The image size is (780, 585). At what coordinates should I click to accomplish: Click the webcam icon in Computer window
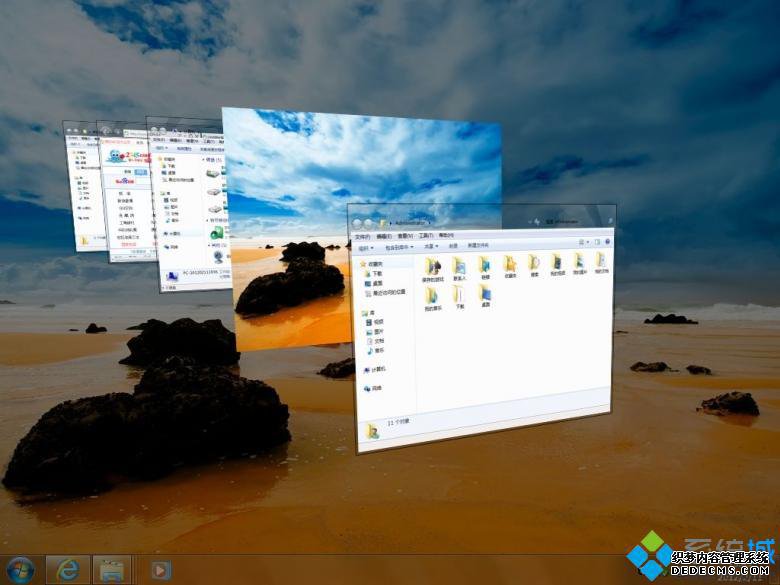point(218,257)
